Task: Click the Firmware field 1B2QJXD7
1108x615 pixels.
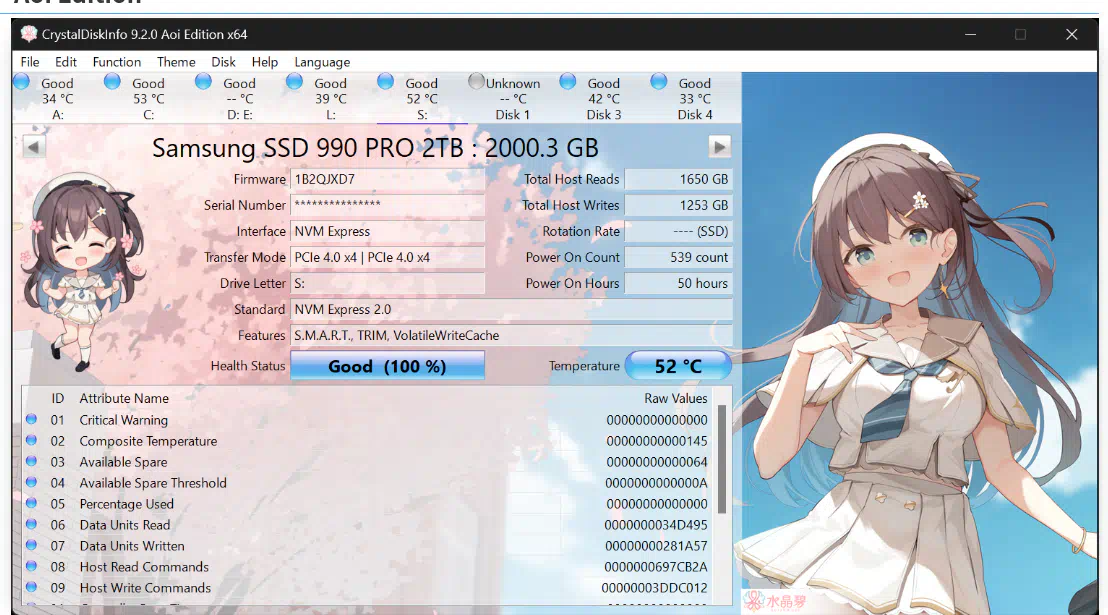Action: point(387,180)
